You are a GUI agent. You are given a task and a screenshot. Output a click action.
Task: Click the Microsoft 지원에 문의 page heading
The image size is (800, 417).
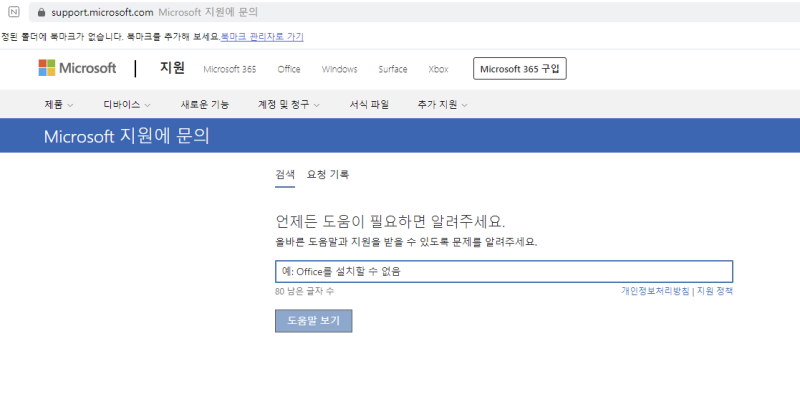[x=127, y=136]
